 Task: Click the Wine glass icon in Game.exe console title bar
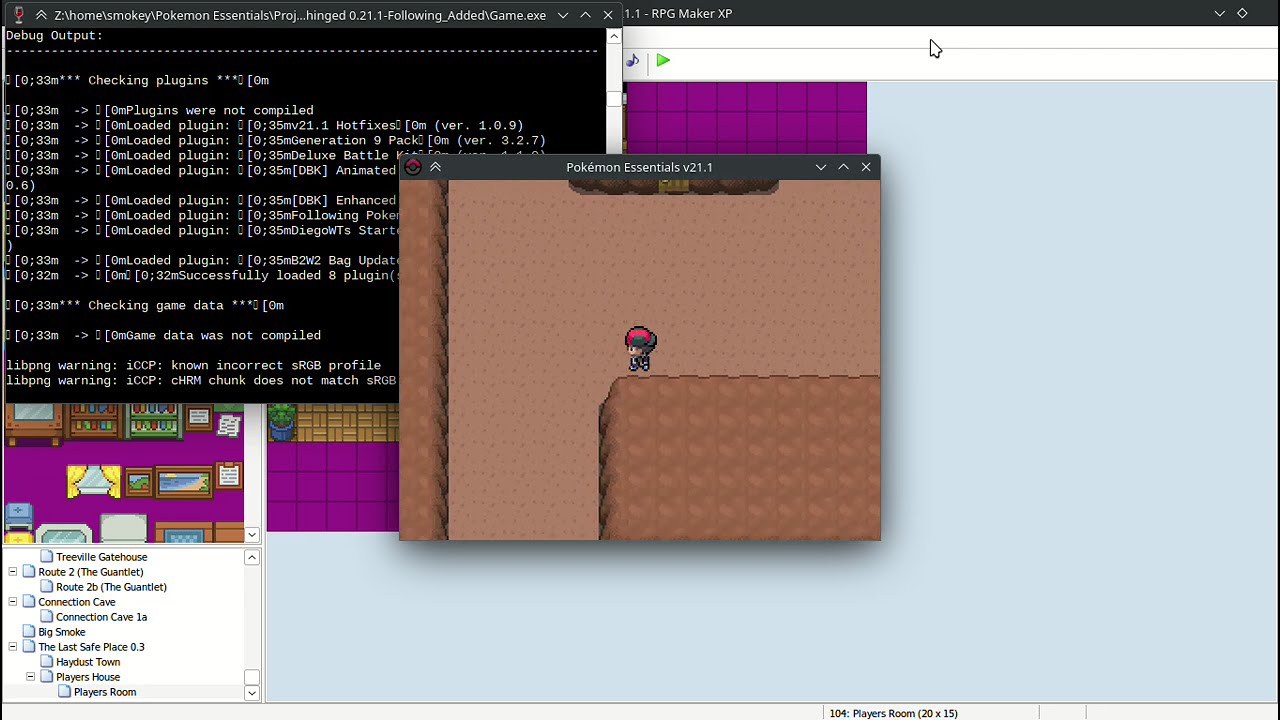pyautogui.click(x=18, y=15)
